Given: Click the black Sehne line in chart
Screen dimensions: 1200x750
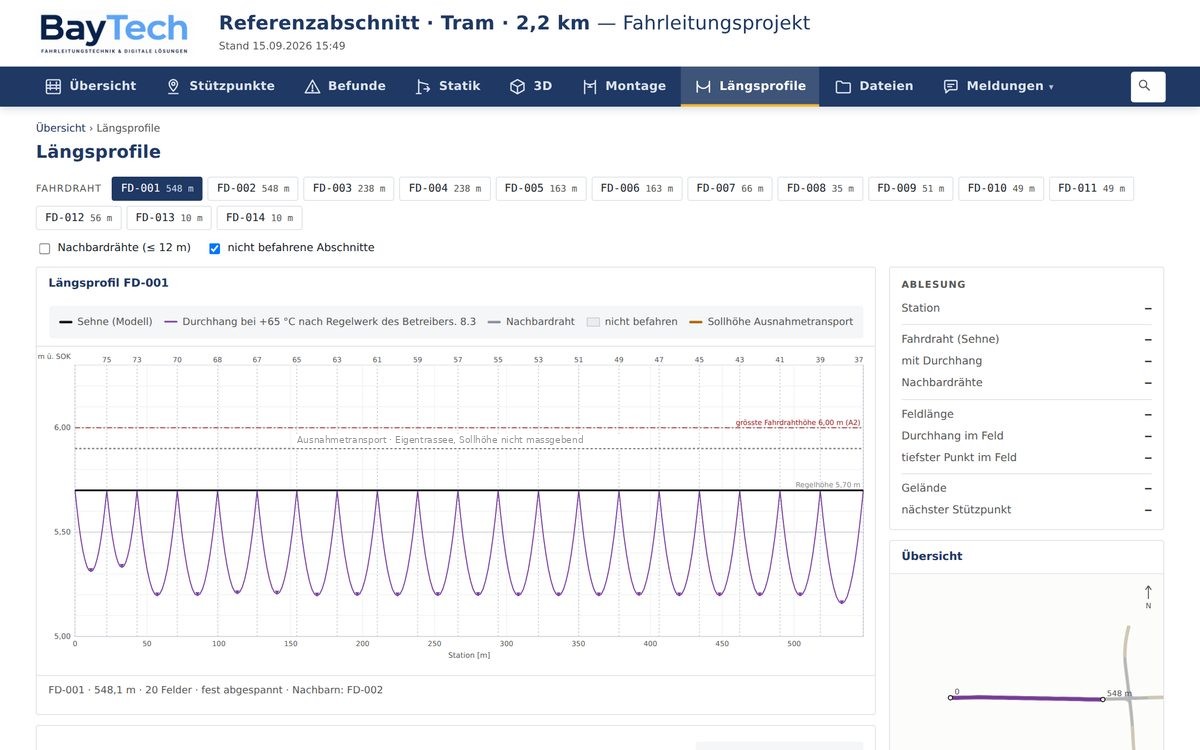Looking at the screenshot, I should coord(469,490).
